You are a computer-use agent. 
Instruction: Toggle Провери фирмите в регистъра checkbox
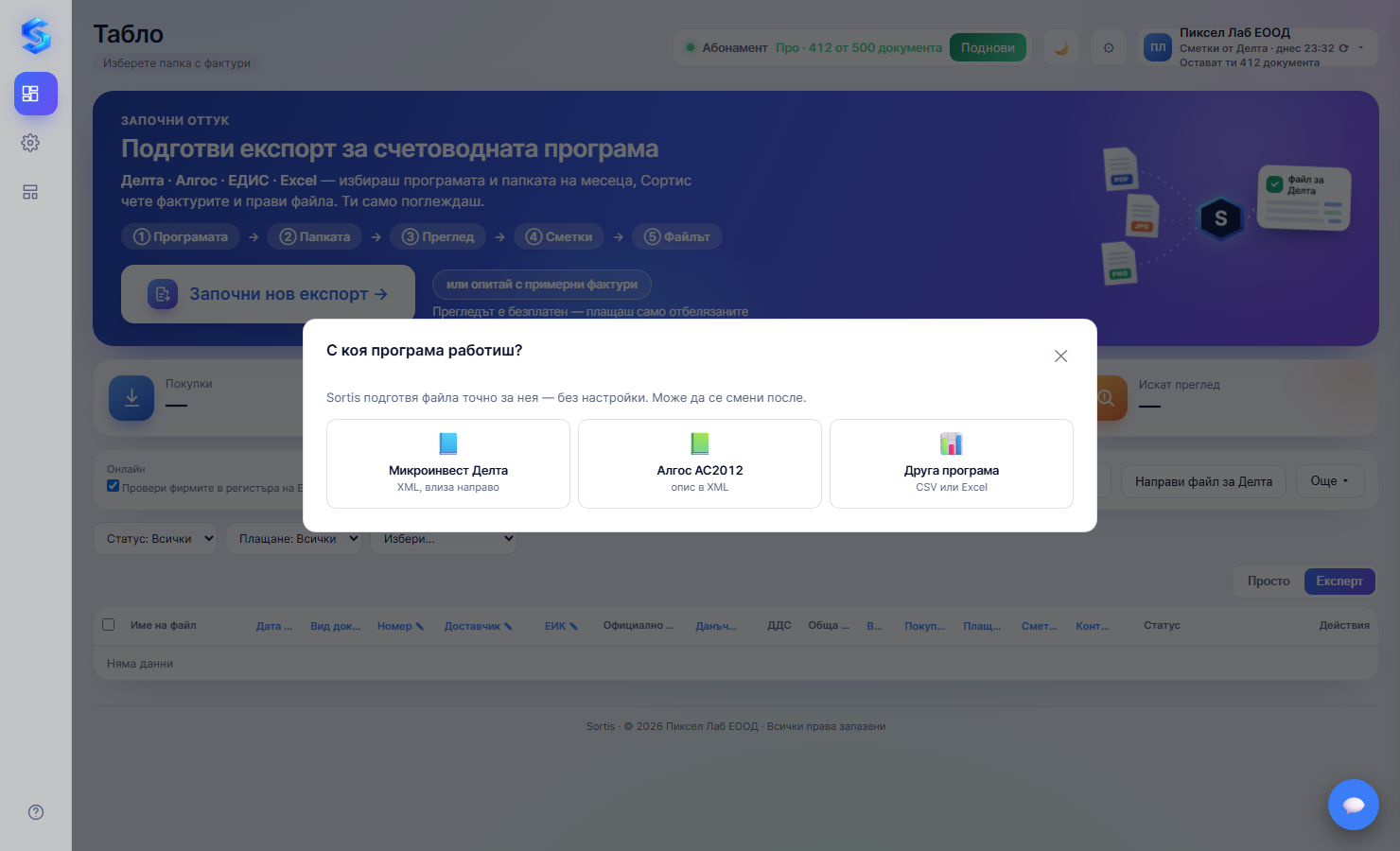click(114, 486)
